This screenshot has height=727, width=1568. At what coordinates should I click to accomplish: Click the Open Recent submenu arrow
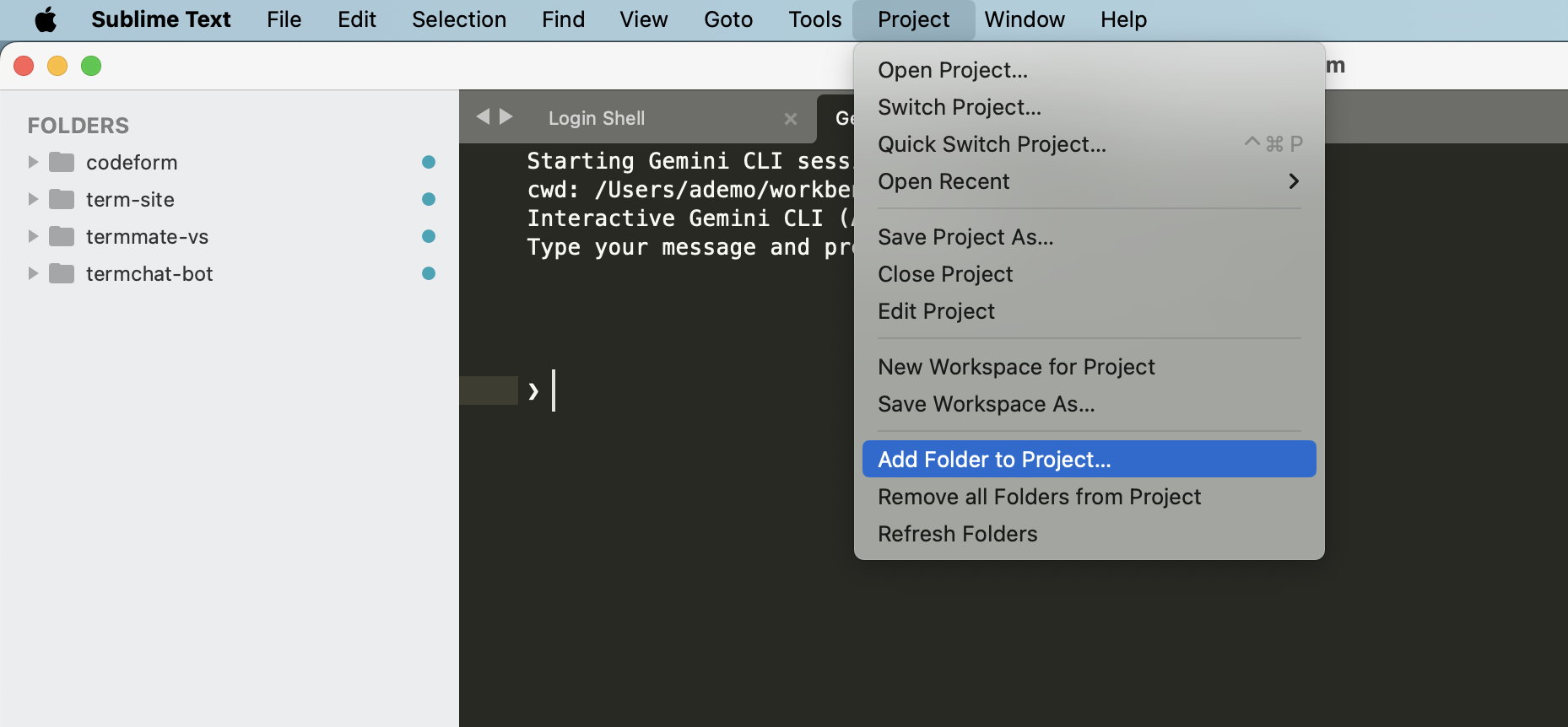point(1294,181)
